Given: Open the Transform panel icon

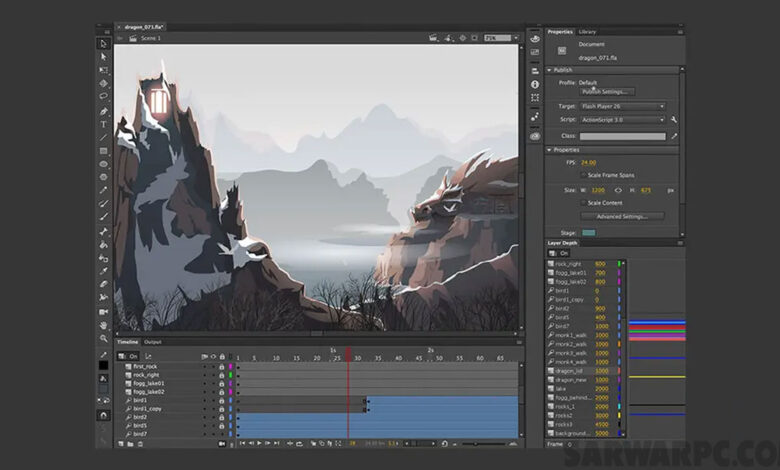Looking at the screenshot, I should [535, 97].
